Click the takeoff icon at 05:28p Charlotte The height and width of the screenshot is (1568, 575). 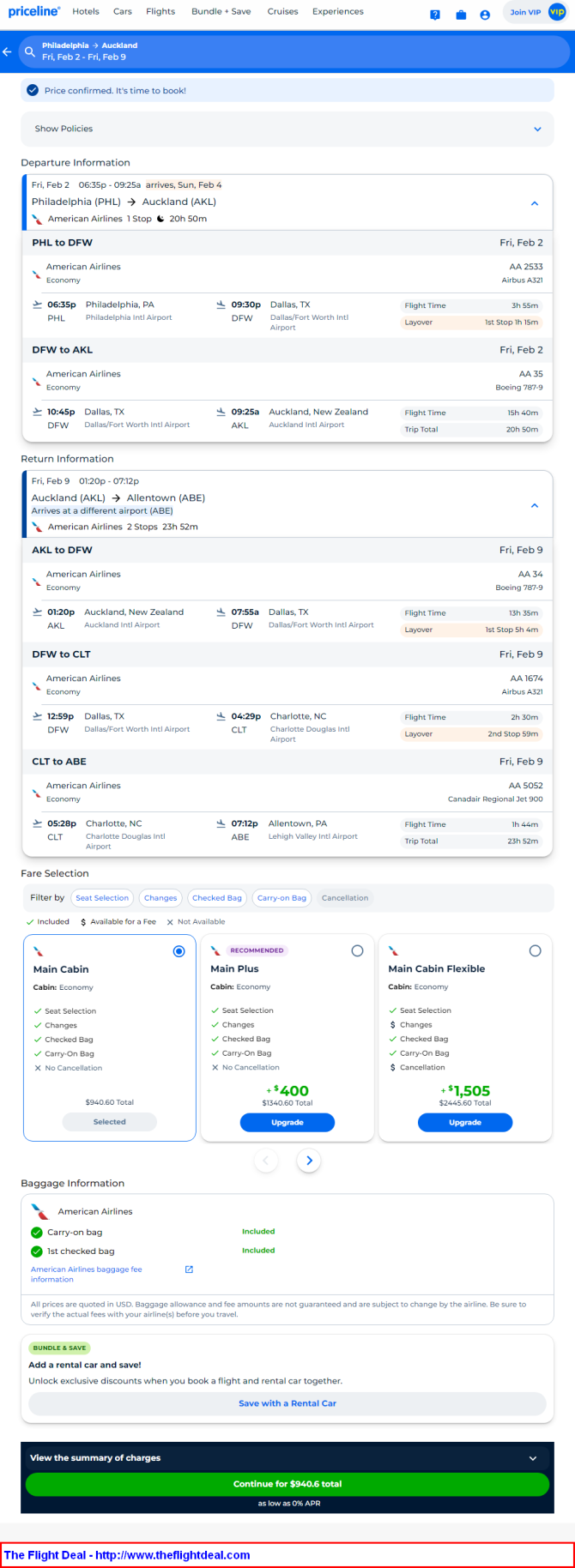tap(37, 823)
